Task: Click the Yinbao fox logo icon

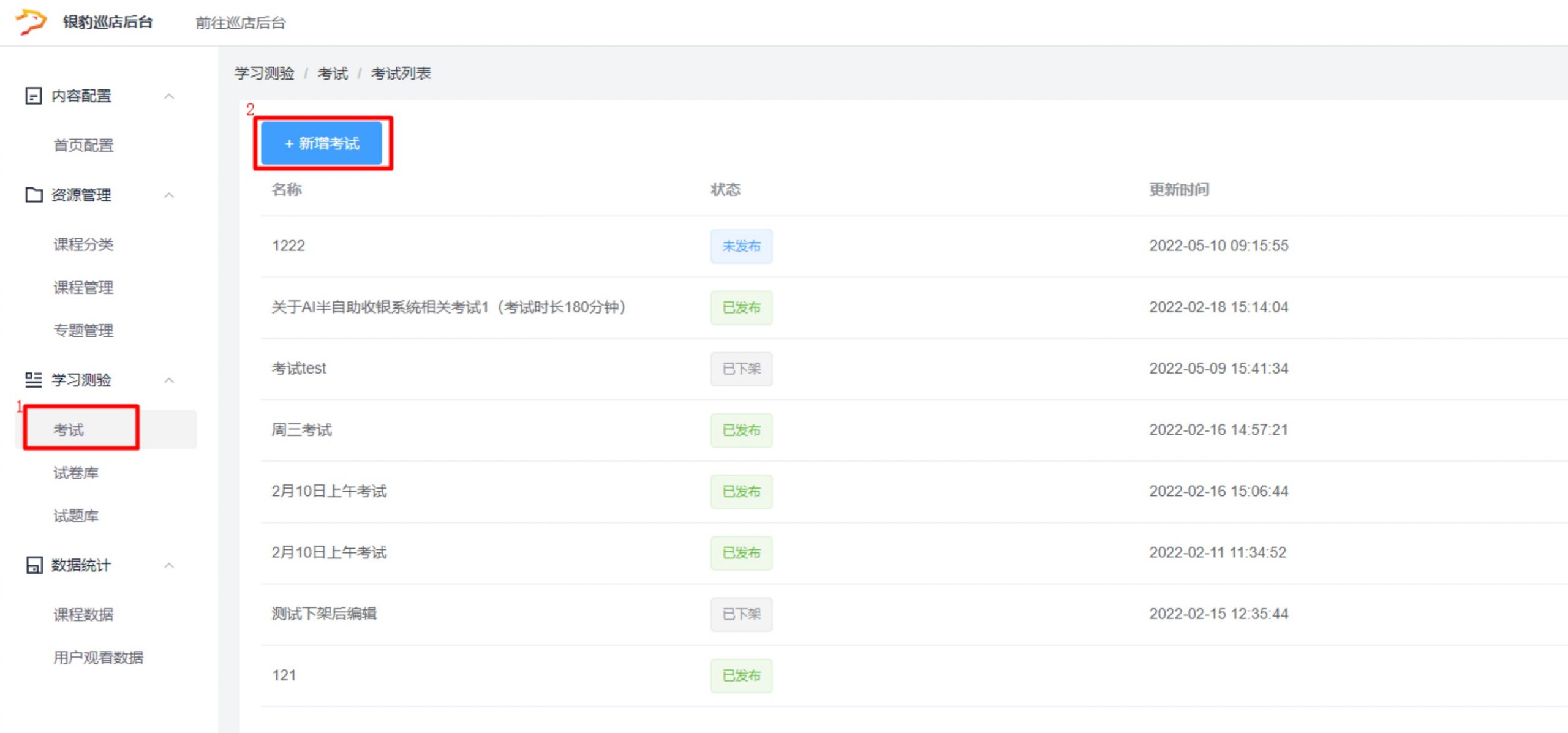Action: pyautogui.click(x=31, y=21)
